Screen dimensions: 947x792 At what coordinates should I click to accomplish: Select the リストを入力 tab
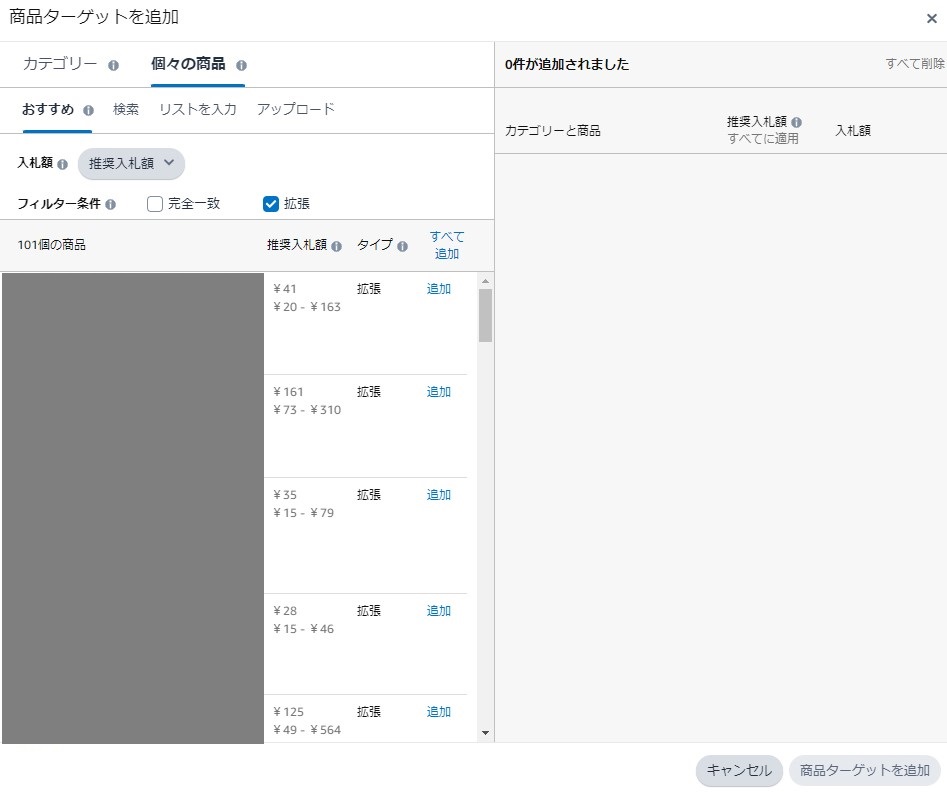point(197,110)
